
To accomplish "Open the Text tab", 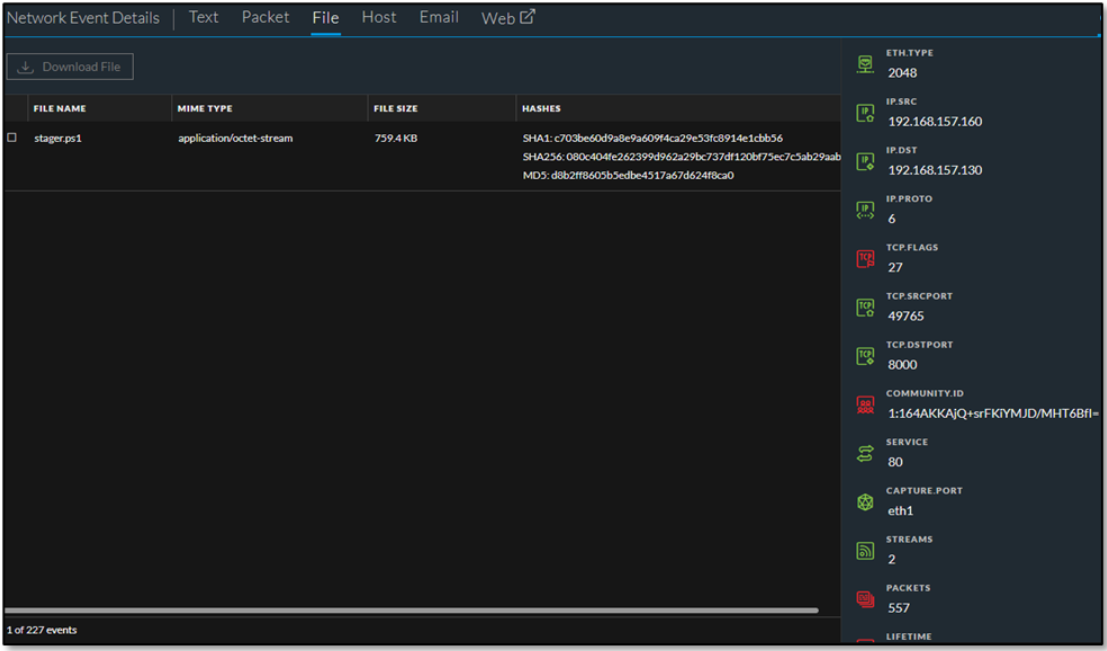I will click(203, 17).
